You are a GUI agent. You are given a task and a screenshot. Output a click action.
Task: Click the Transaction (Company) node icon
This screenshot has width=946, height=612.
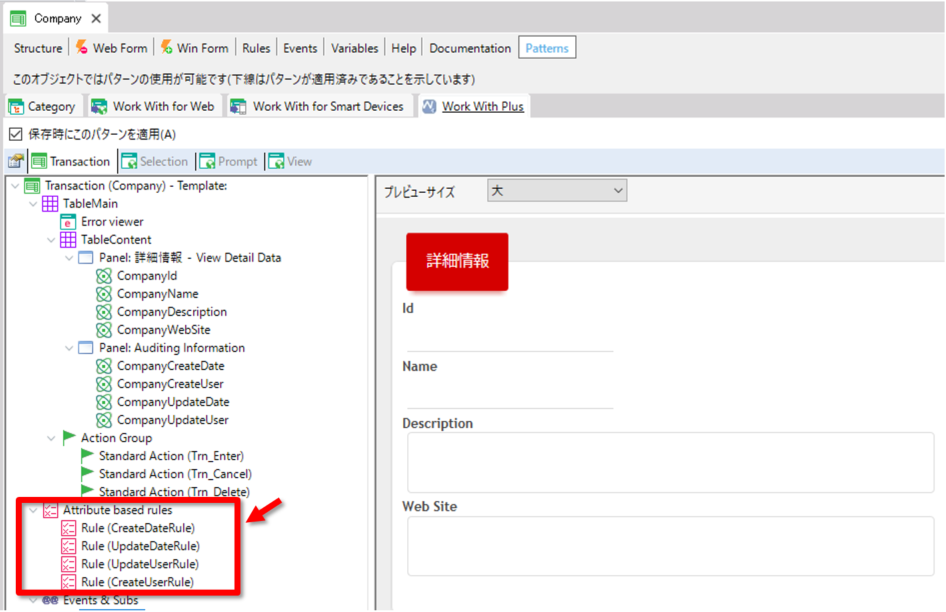(32, 186)
